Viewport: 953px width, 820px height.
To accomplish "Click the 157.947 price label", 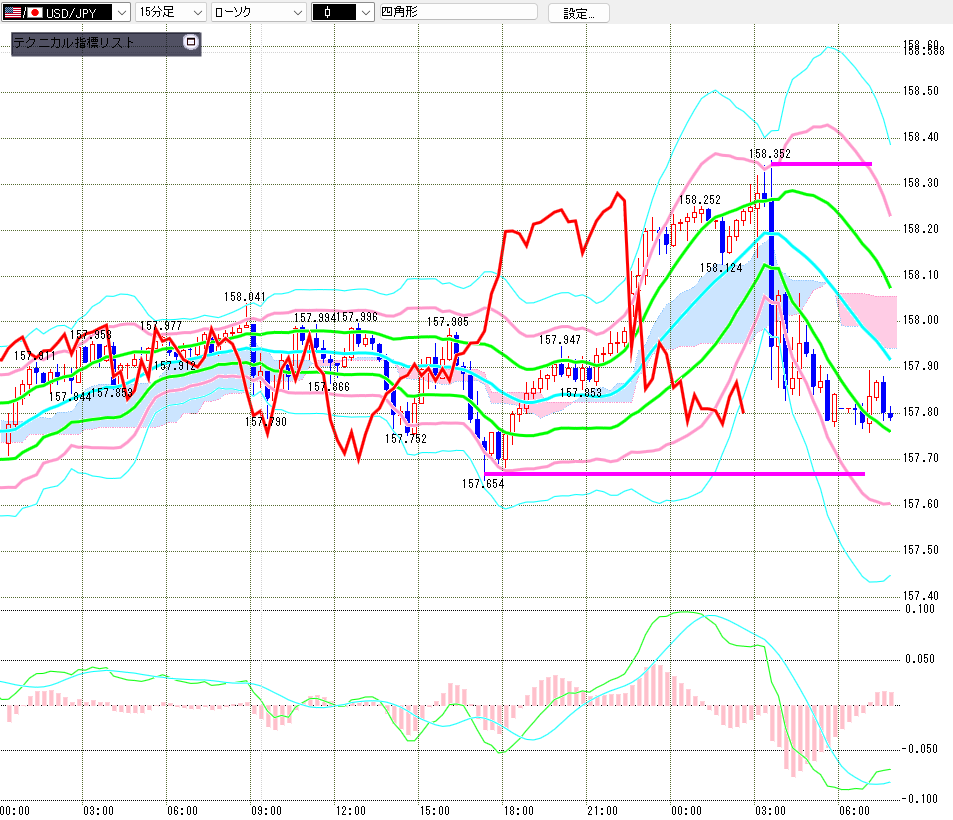I will (x=560, y=340).
